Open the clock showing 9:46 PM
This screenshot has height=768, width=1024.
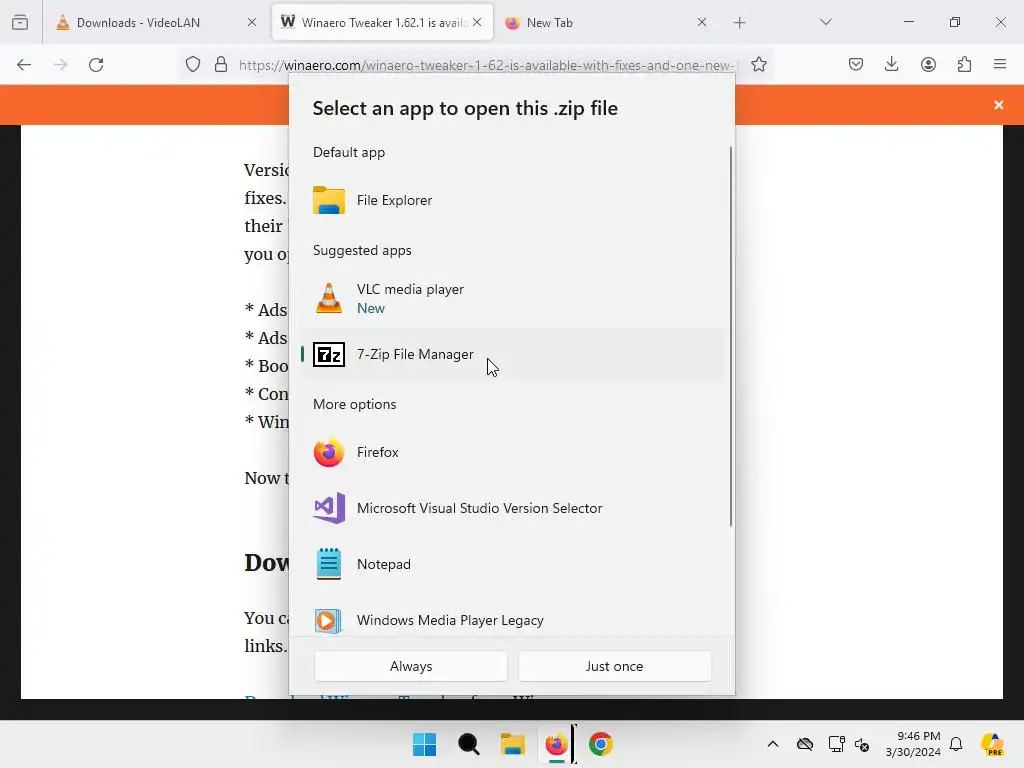(913, 744)
